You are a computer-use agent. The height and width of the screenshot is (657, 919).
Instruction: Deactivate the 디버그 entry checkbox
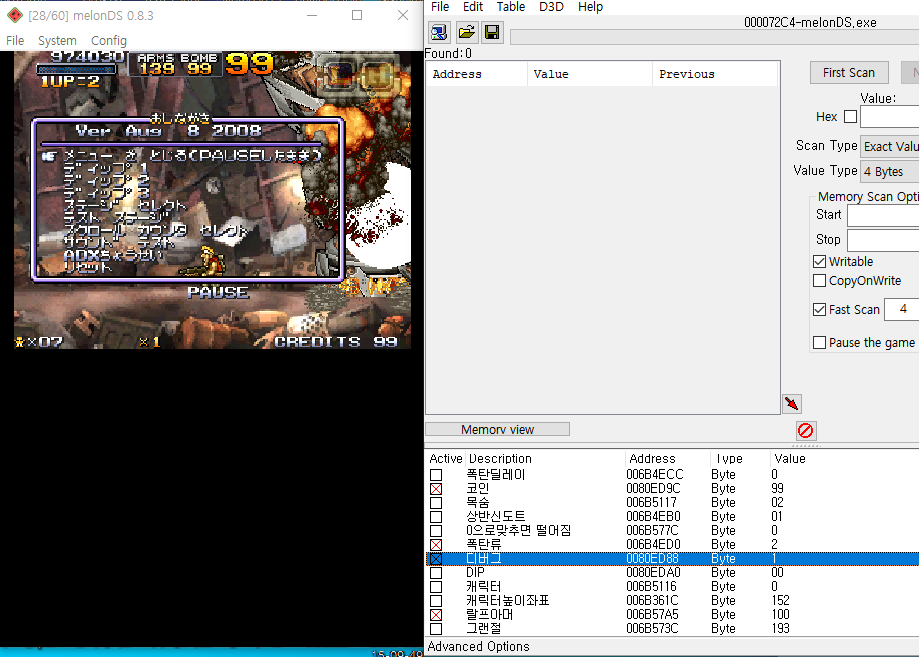pos(436,559)
